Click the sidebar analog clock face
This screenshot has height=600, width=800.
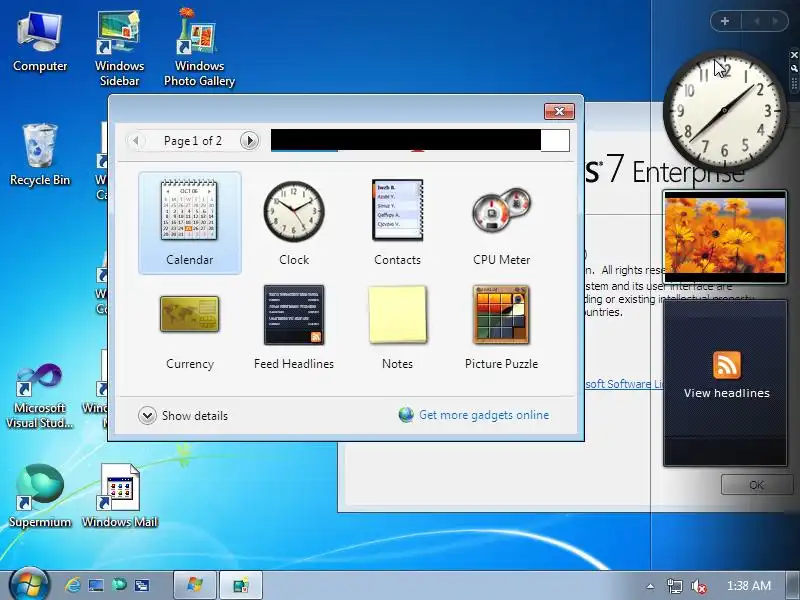coord(724,111)
